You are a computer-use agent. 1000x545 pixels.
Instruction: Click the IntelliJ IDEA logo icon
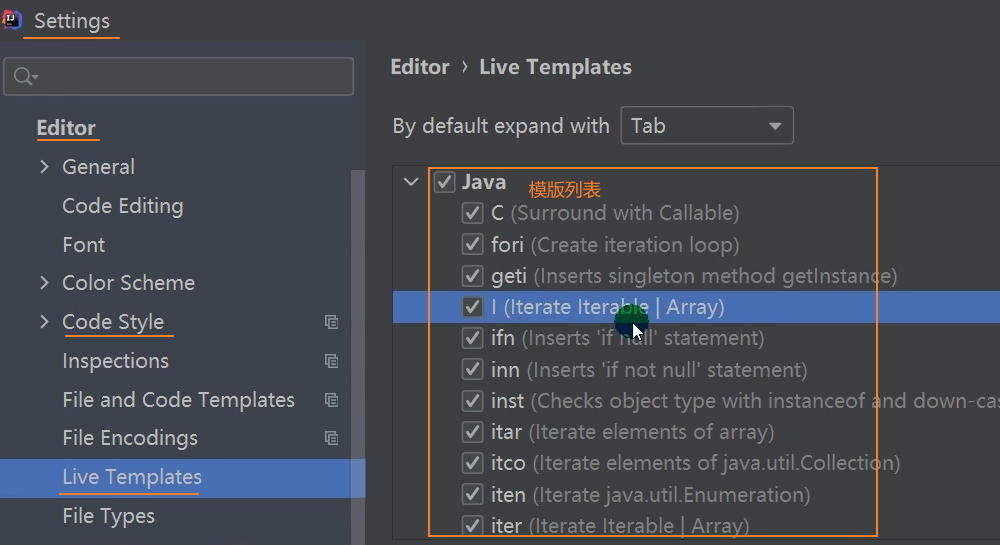click(11, 20)
